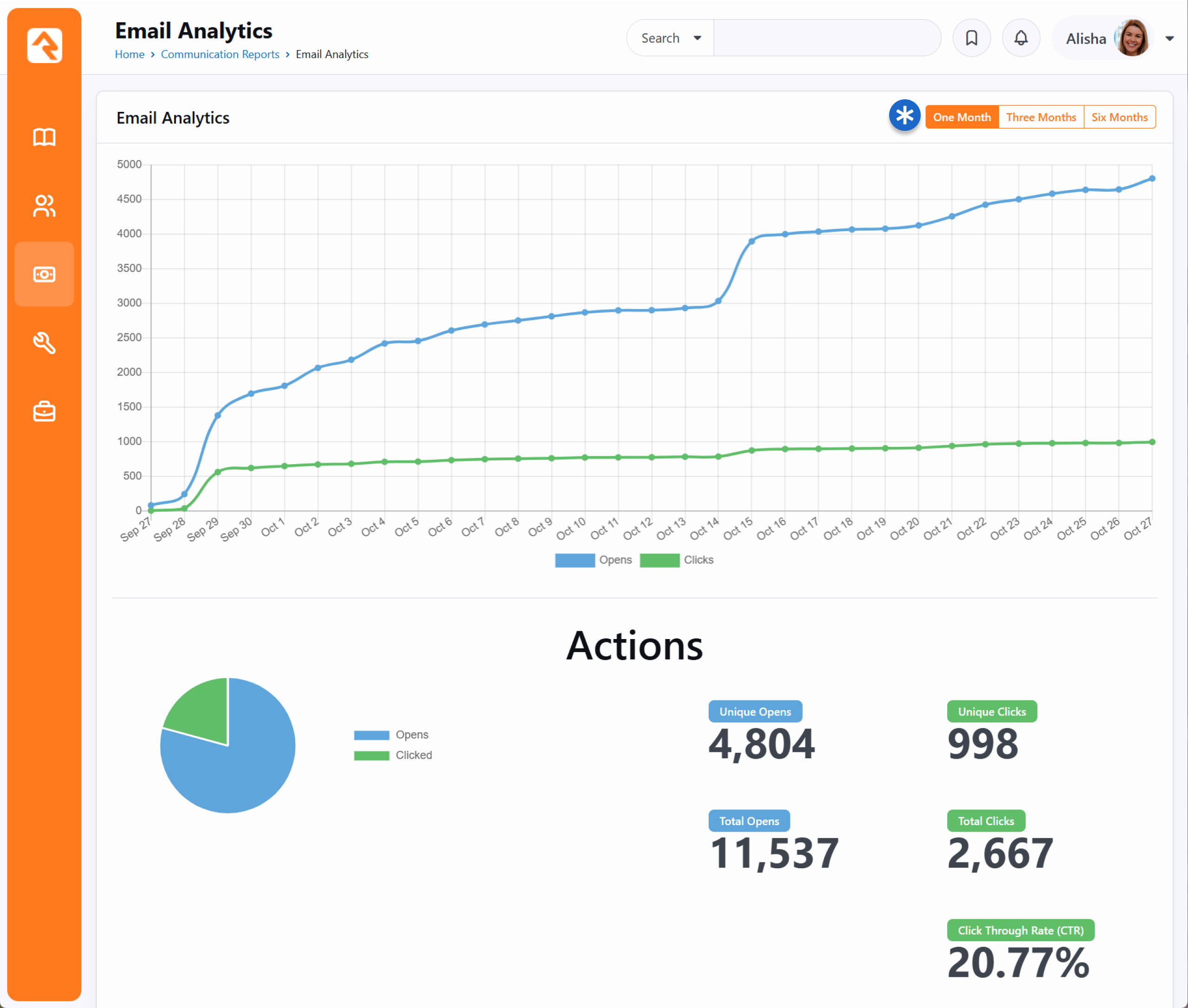Open the wrench tools icon in sidebar

[44, 343]
